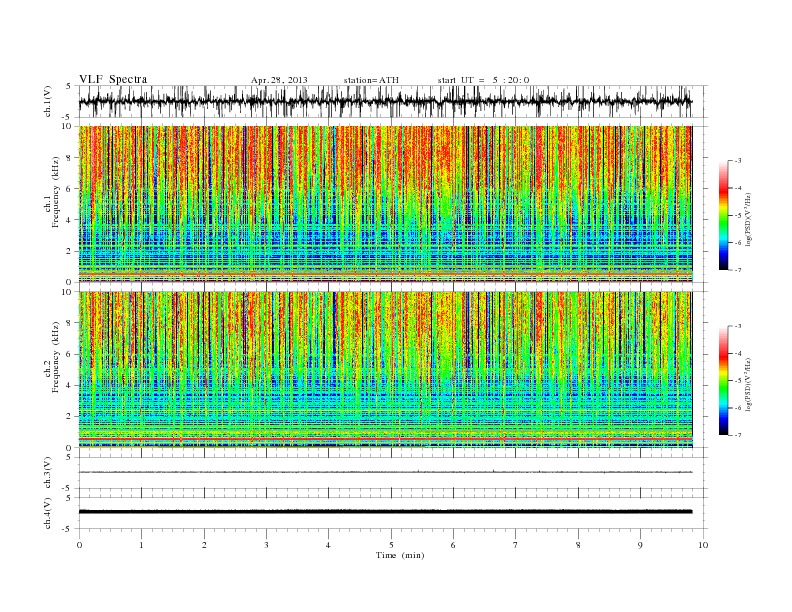The height and width of the screenshot is (612, 792).
Task: Click the 'ch.4(V)' axis label
Action: click(48, 513)
